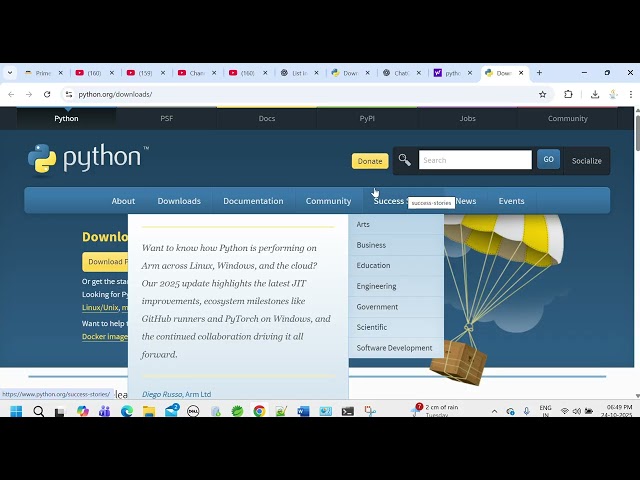This screenshot has width=640, height=480.
Task: Open the Terminal icon on the taskbar
Action: click(347, 411)
